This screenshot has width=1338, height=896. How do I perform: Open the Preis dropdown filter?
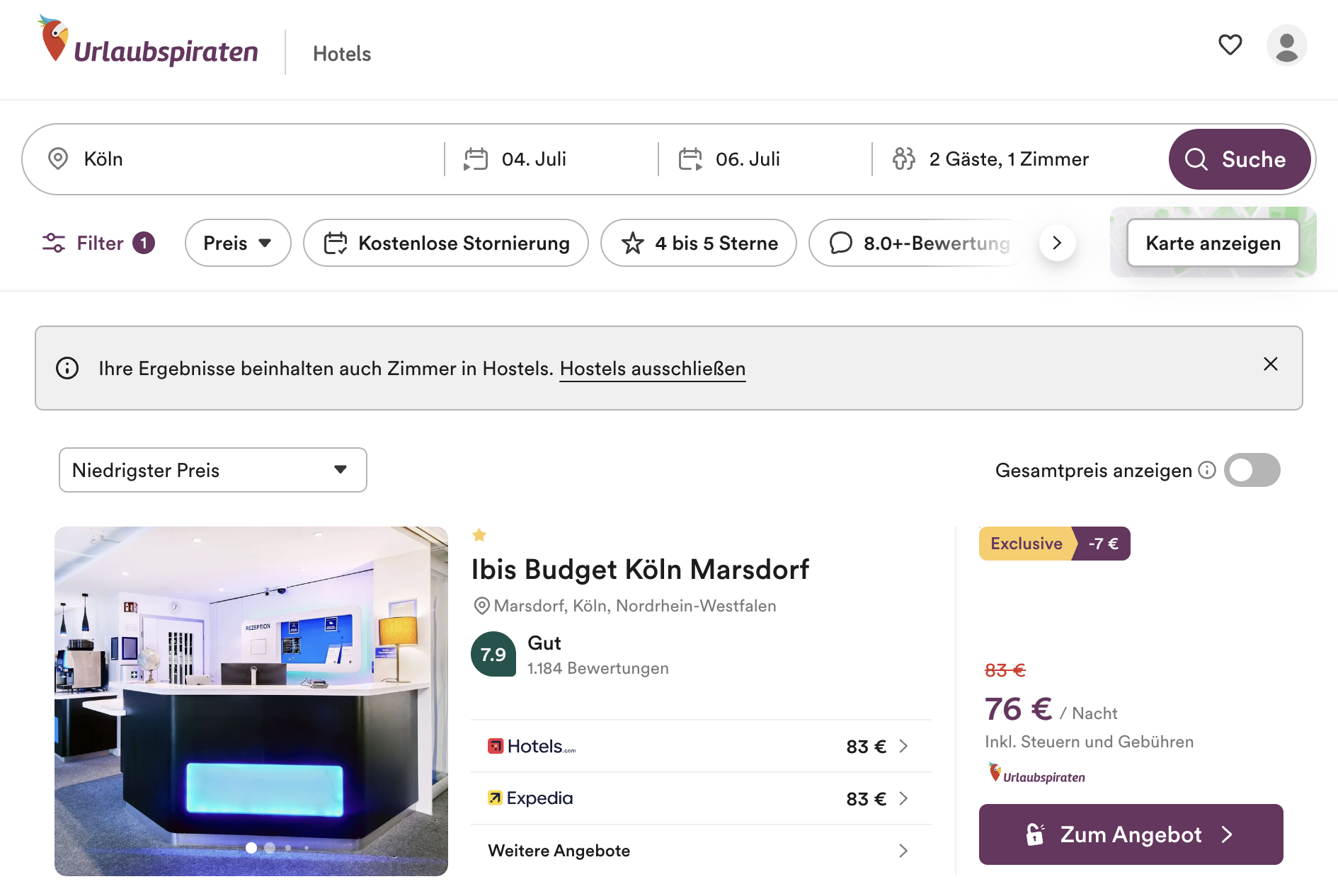(x=238, y=243)
